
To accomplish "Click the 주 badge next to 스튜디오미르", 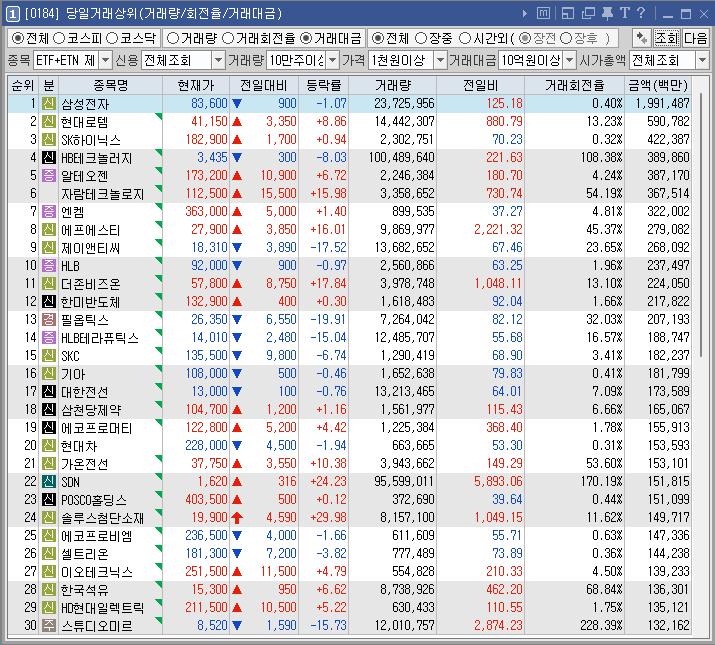I will coord(48,625).
